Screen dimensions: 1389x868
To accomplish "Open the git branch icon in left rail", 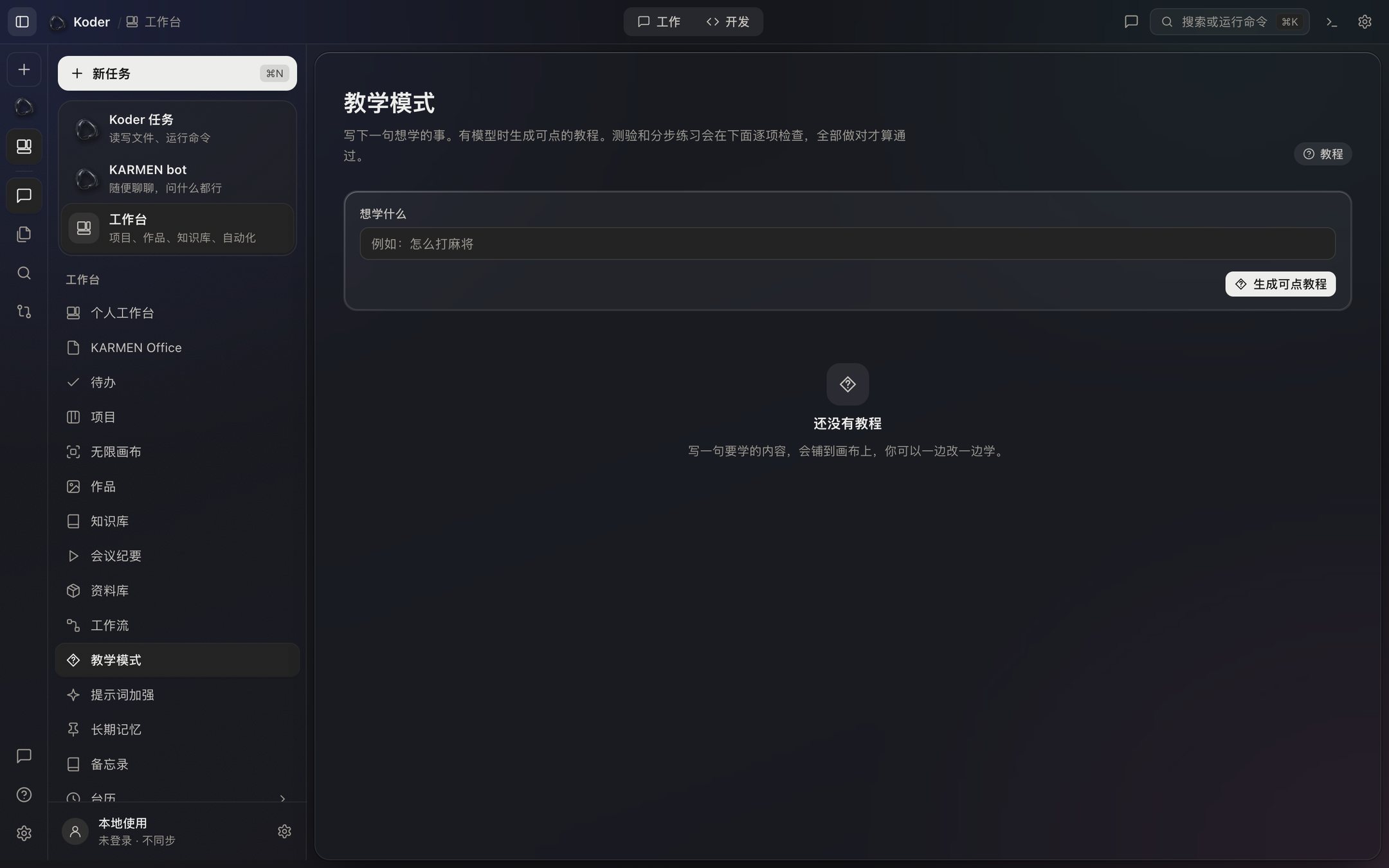I will (24, 311).
